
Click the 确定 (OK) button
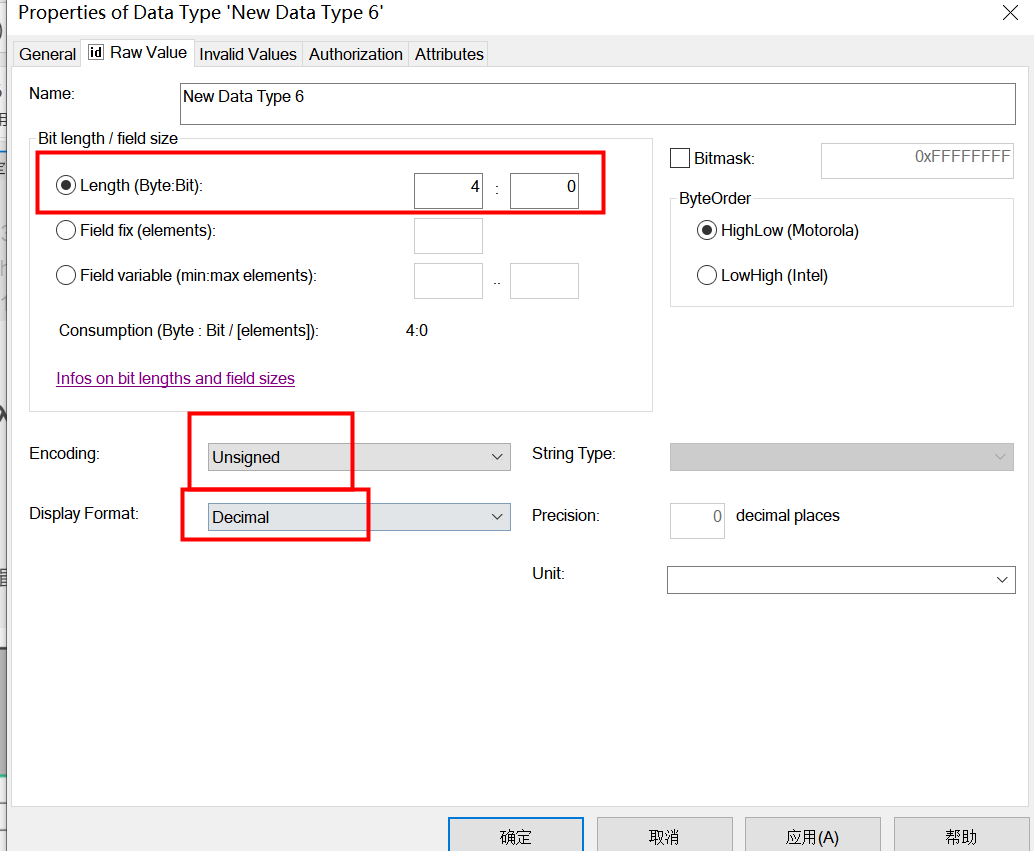(516, 836)
